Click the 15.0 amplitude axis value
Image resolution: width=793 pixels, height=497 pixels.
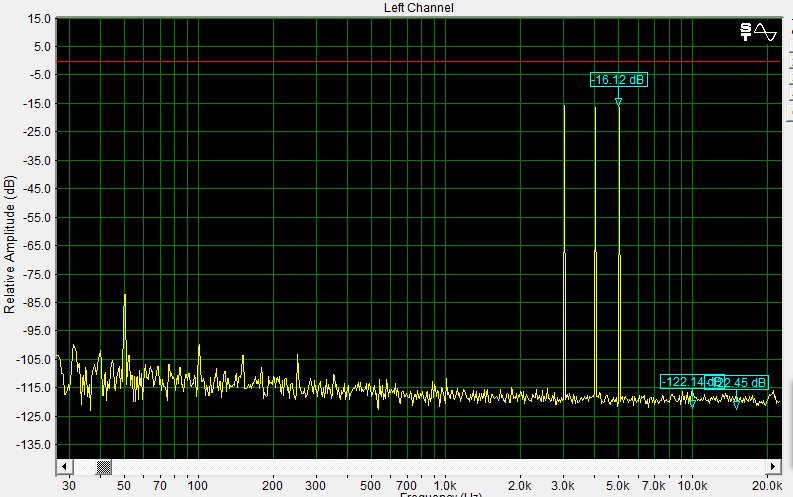pyautogui.click(x=39, y=19)
